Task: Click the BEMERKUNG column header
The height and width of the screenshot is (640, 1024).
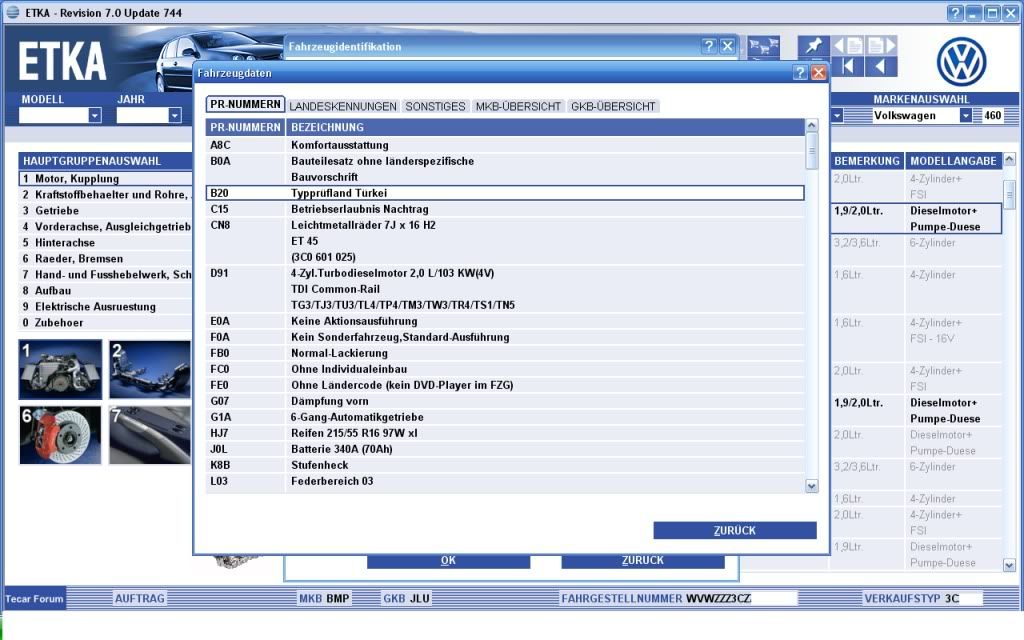Action: pyautogui.click(x=867, y=161)
